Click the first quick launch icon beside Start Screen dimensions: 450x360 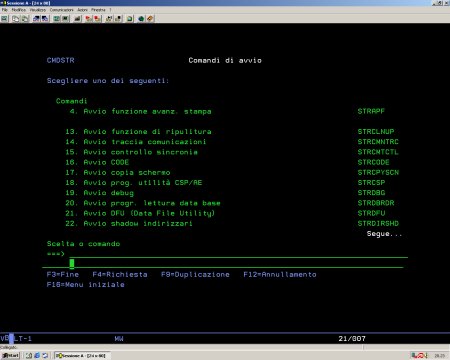pos(29,356)
